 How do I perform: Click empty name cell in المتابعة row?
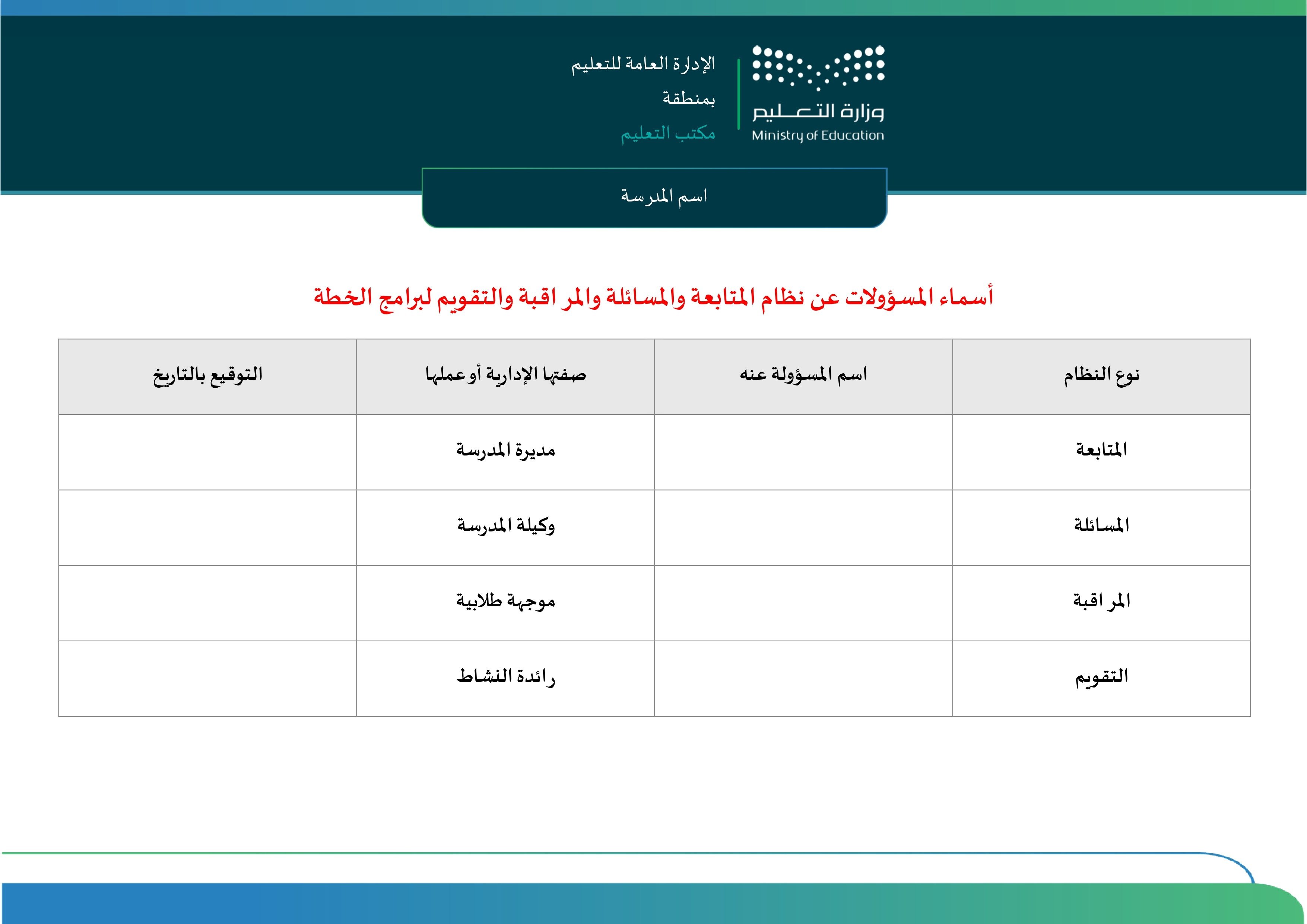803,452
